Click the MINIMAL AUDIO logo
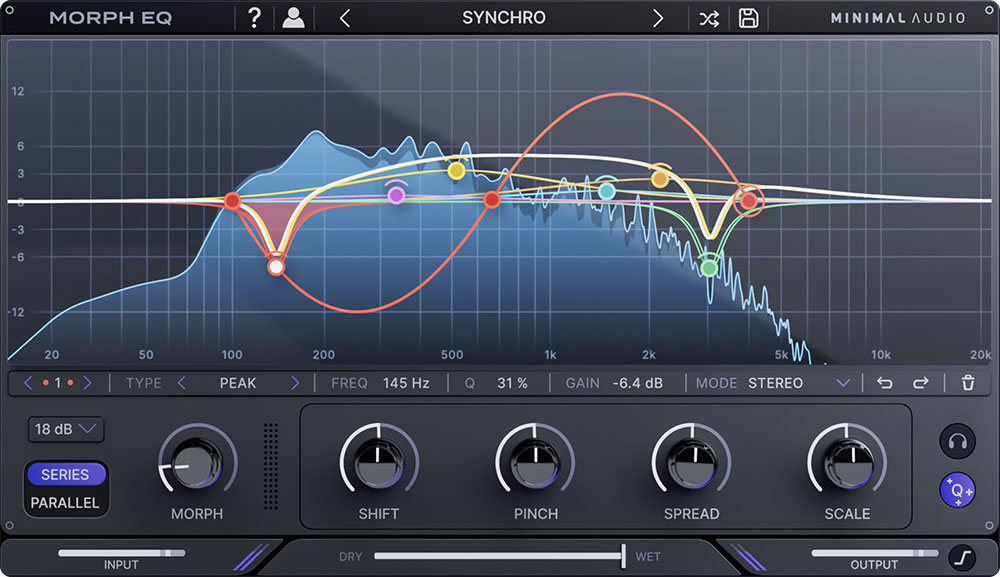1000x577 pixels. click(x=899, y=17)
